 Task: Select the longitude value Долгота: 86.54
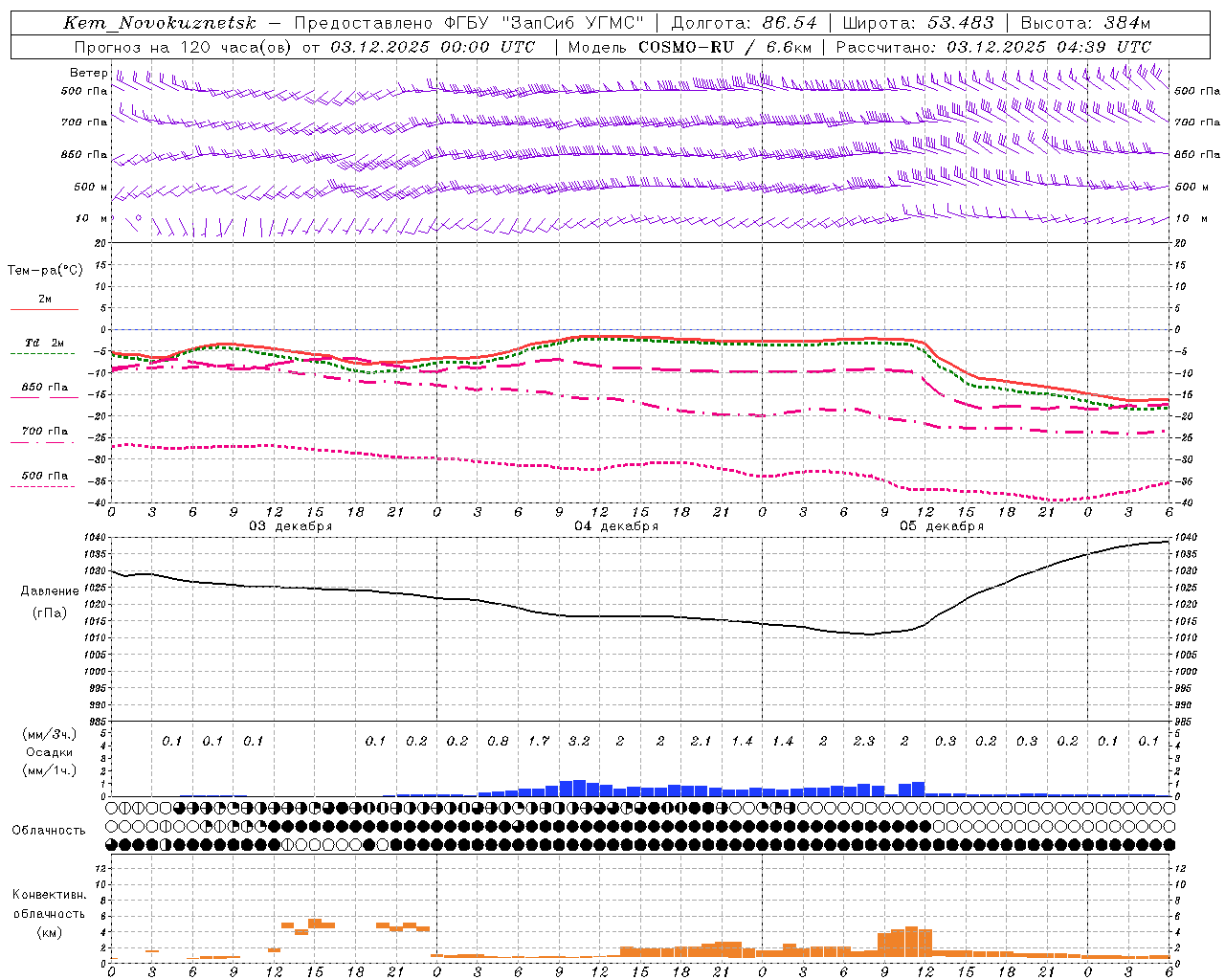745,23
